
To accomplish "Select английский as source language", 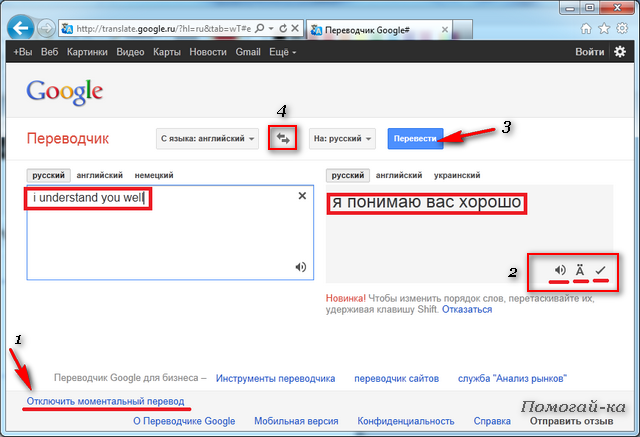I will point(100,175).
